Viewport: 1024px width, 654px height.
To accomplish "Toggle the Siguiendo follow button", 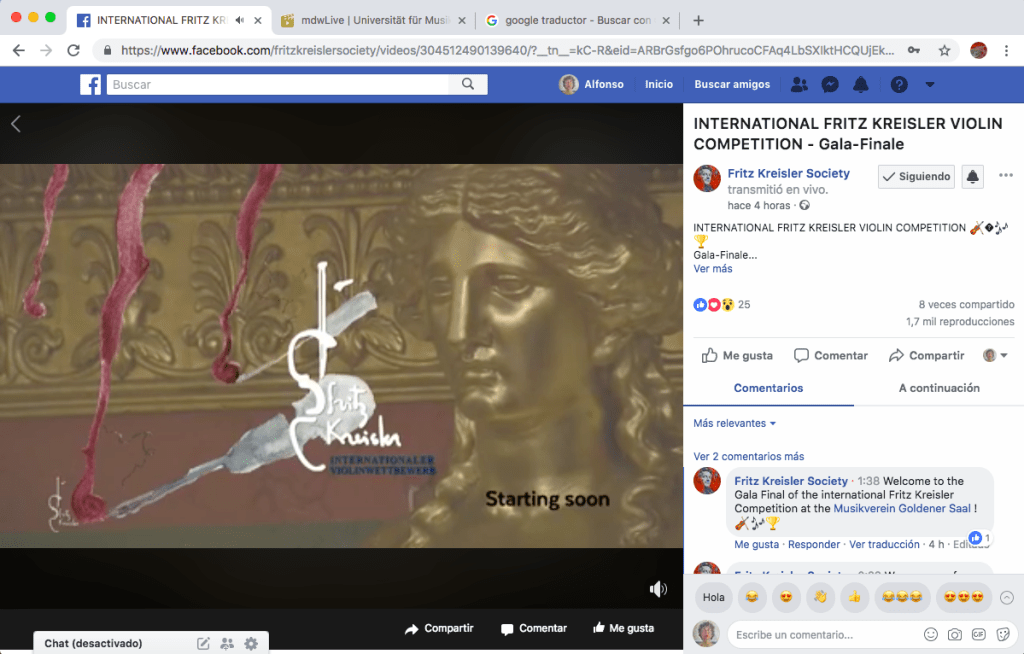I will pos(916,177).
